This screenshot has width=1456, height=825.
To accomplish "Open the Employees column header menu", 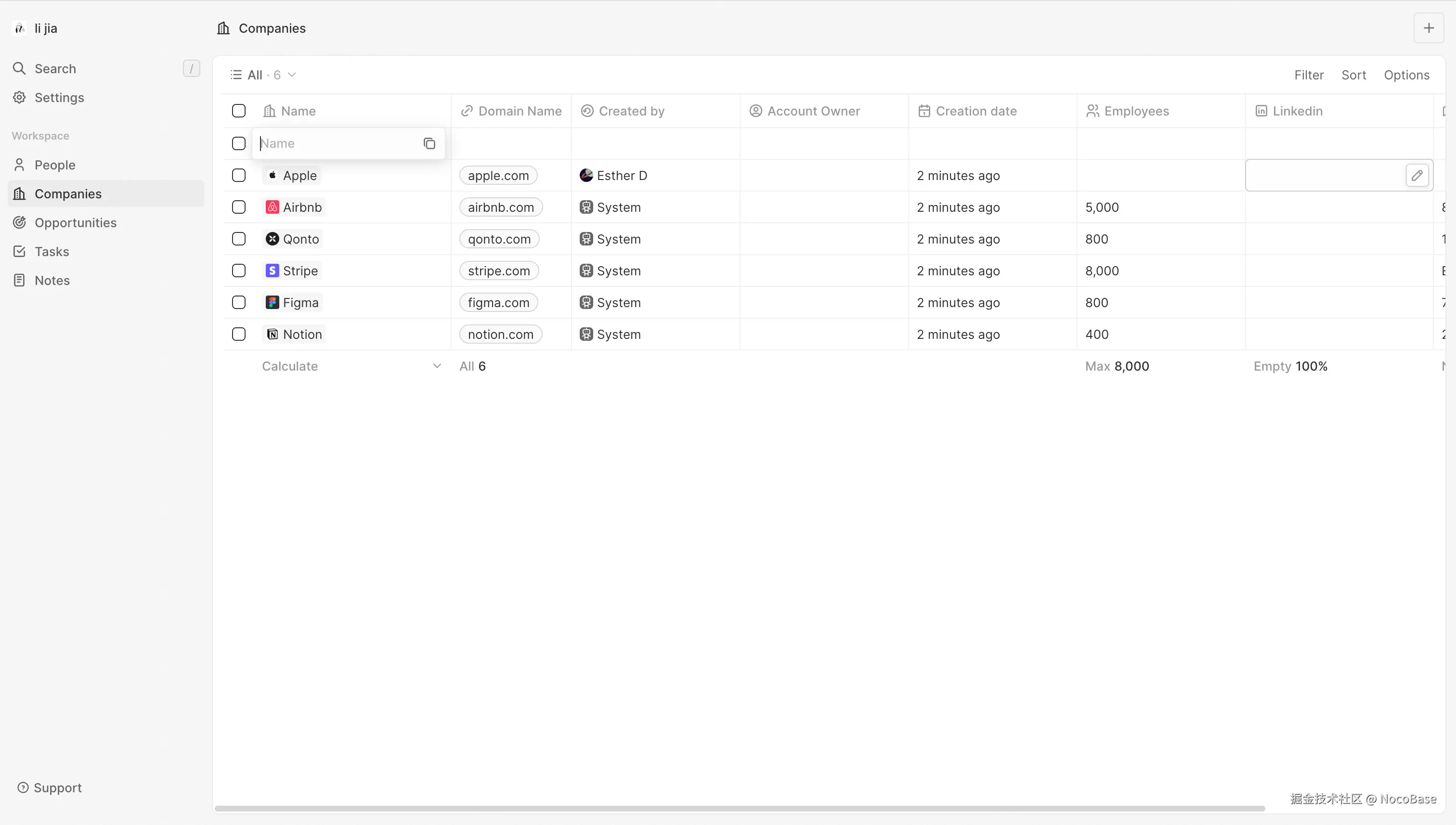I will (x=1161, y=111).
